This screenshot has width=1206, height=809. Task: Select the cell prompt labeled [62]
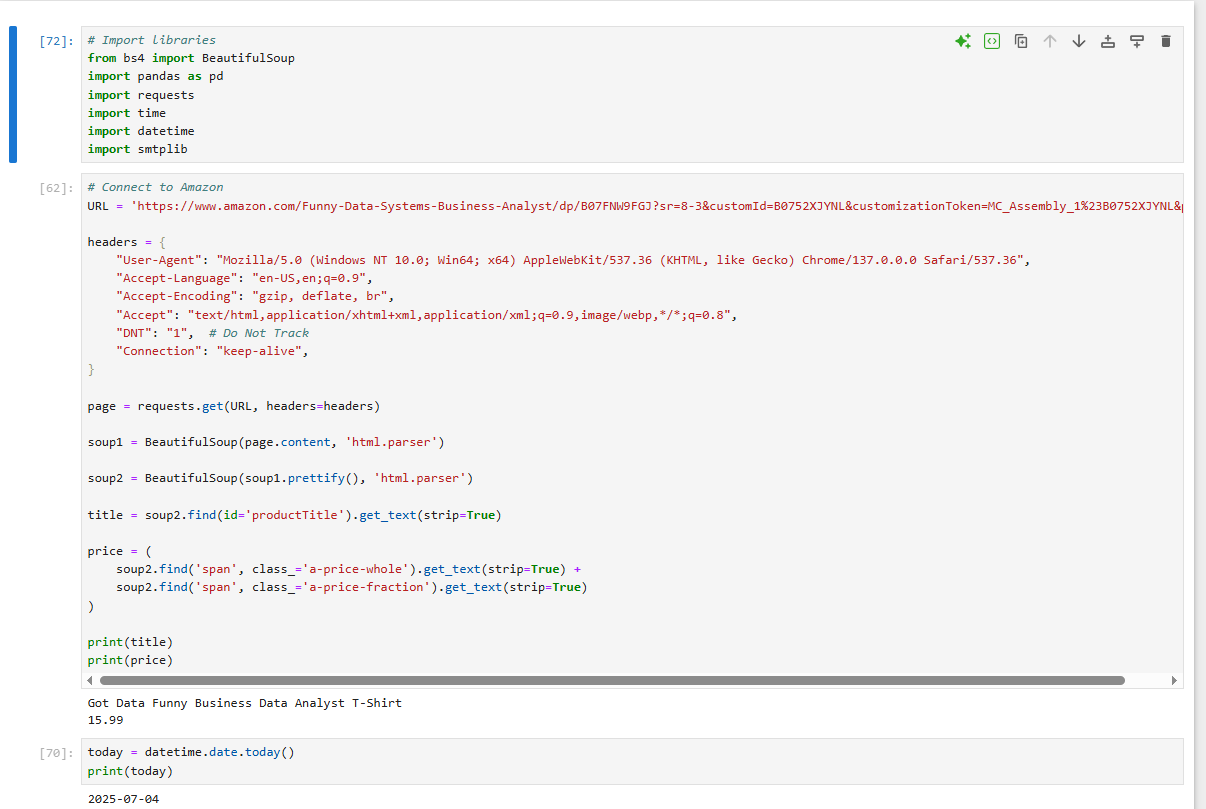55,188
